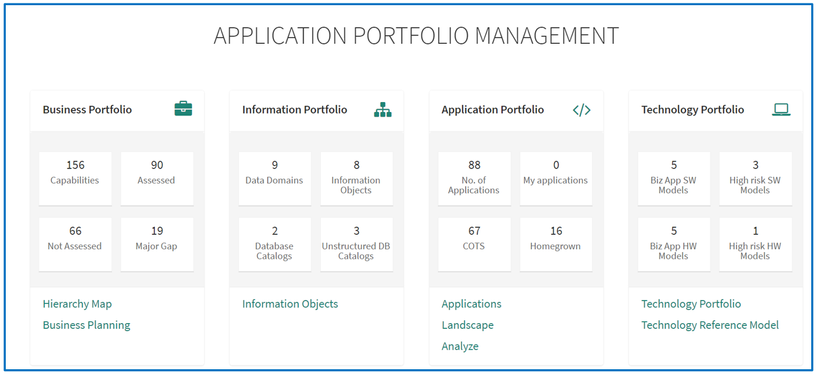Click the Application Portfolio card heading
This screenshot has height=375, width=817.
(x=492, y=110)
